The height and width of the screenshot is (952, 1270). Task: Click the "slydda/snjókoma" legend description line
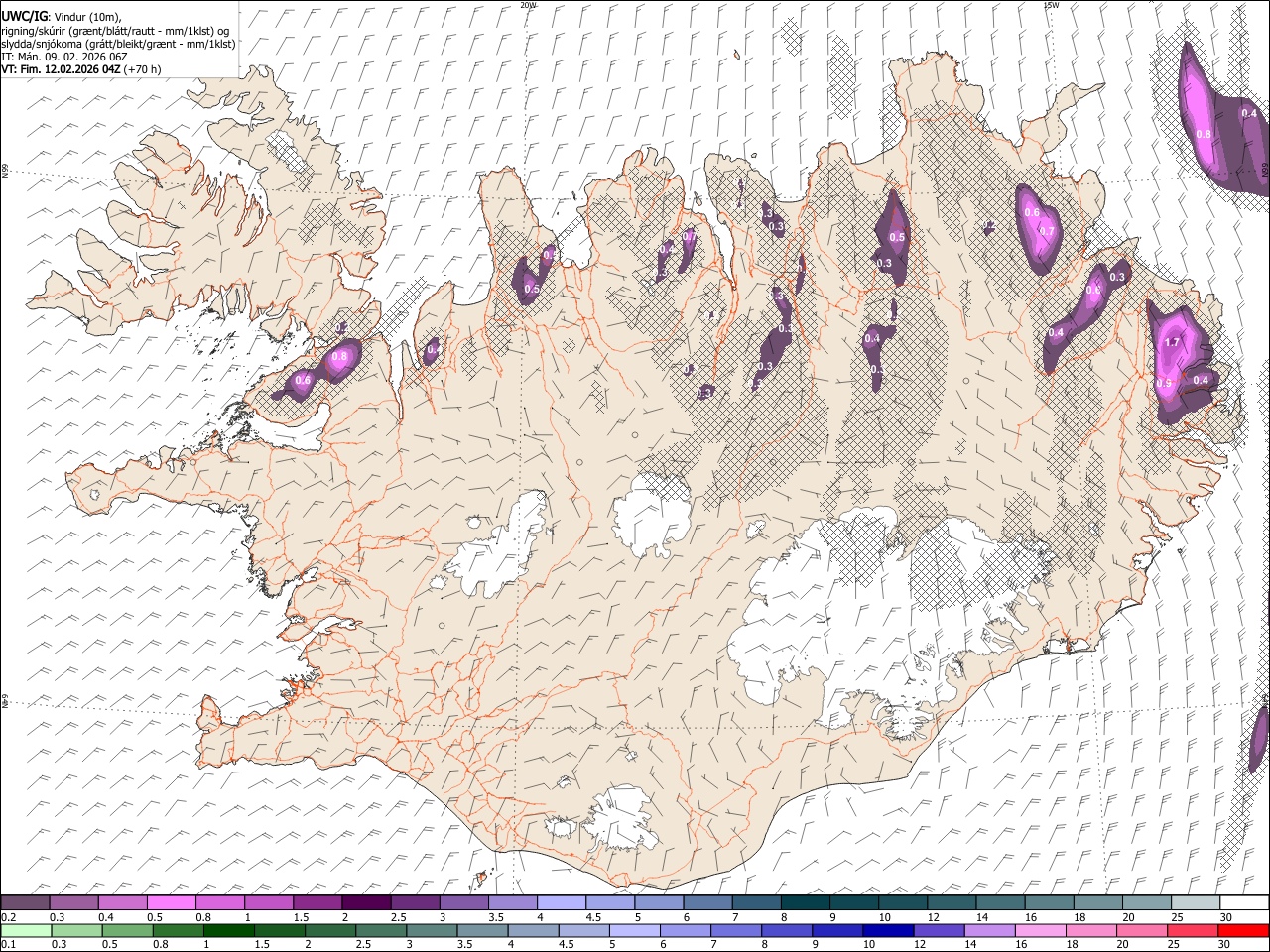tap(118, 44)
